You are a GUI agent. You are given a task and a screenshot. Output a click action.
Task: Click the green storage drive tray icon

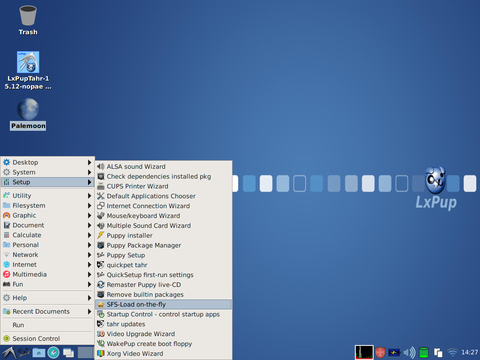[x=423, y=352]
